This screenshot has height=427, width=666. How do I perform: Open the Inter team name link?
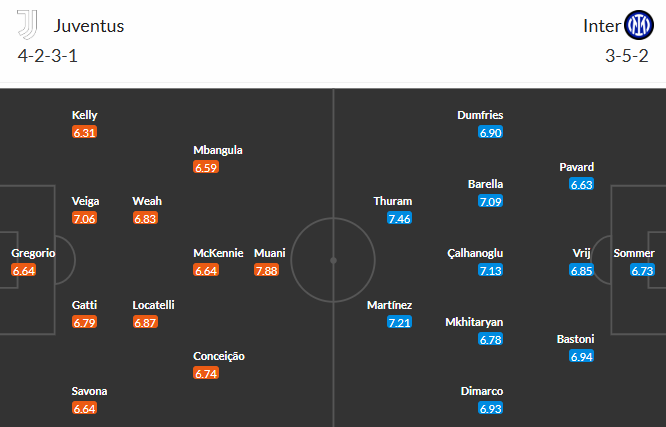click(x=601, y=26)
